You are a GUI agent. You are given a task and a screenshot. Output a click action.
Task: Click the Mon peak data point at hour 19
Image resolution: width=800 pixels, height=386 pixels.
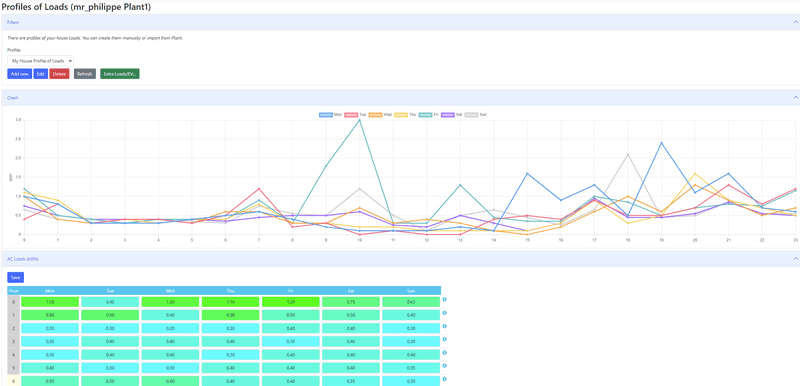662,143
